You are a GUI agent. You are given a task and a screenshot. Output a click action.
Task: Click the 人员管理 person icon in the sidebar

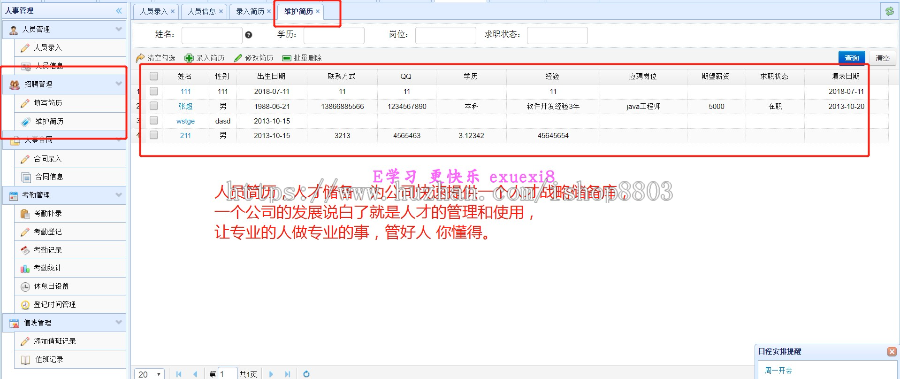pos(14,29)
